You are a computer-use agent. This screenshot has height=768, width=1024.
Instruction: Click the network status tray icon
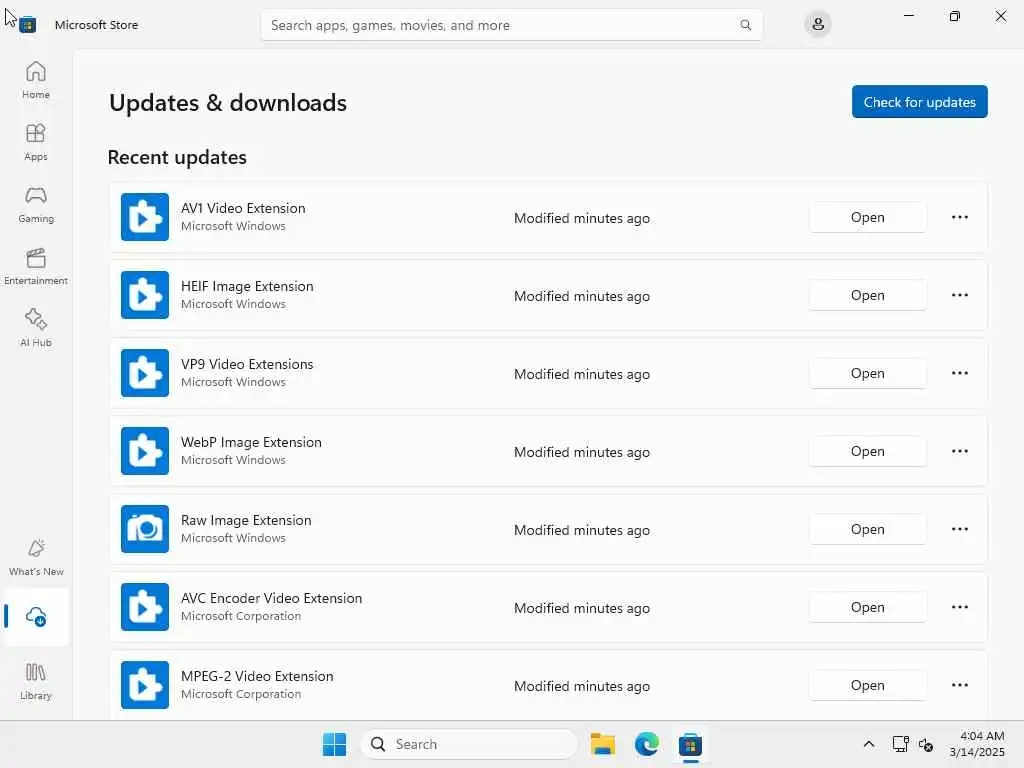(900, 744)
